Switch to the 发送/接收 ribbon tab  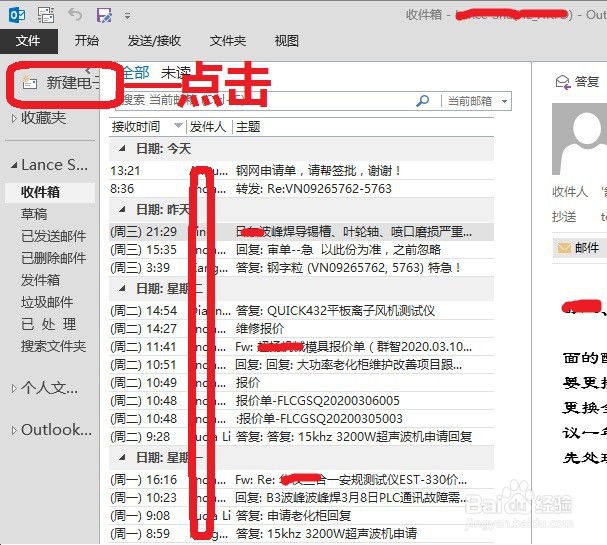pyautogui.click(x=154, y=41)
